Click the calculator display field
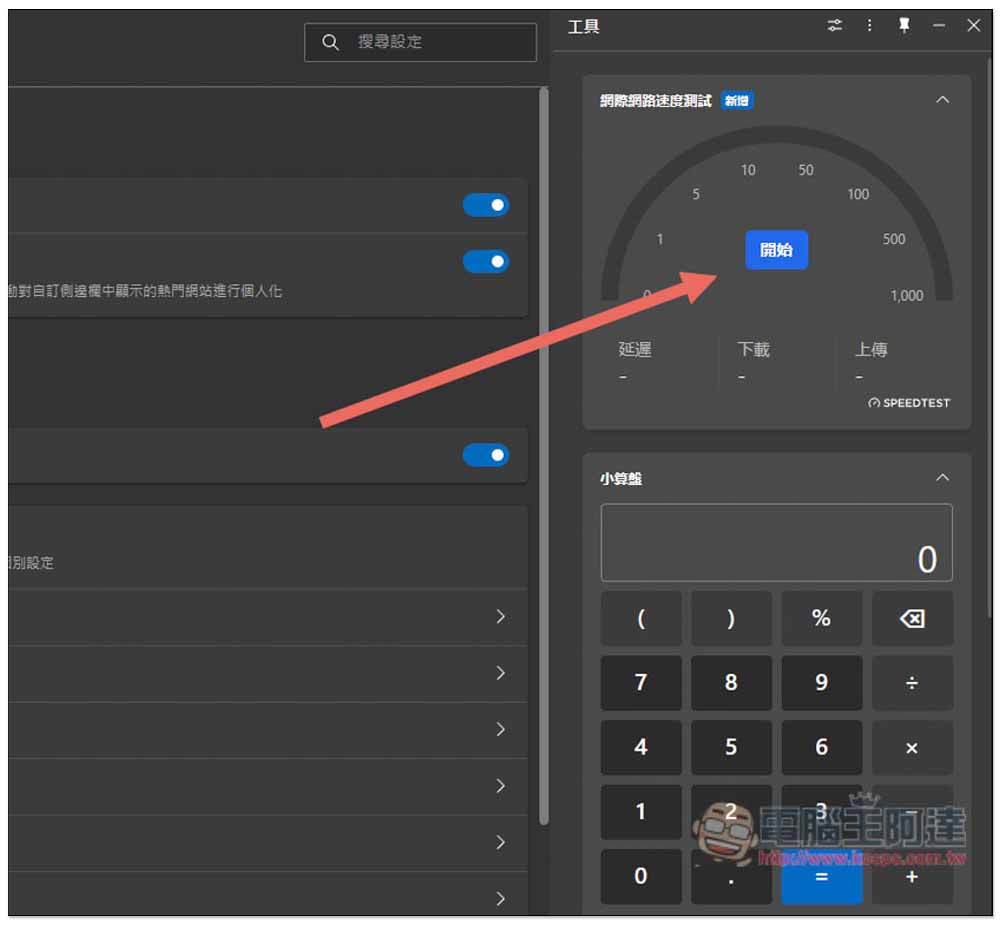This screenshot has height=926, width=1000. [776, 543]
